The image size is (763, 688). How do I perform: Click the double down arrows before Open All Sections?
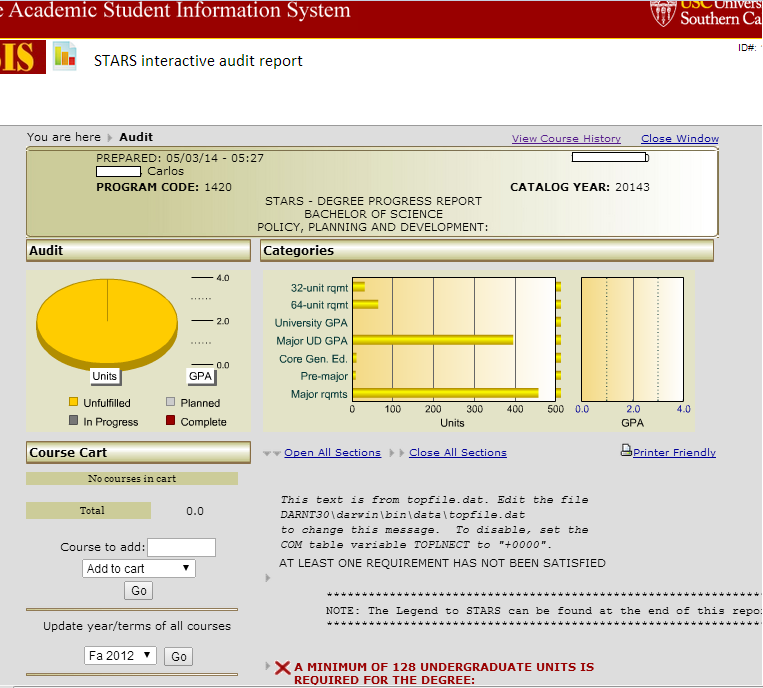pyautogui.click(x=272, y=453)
